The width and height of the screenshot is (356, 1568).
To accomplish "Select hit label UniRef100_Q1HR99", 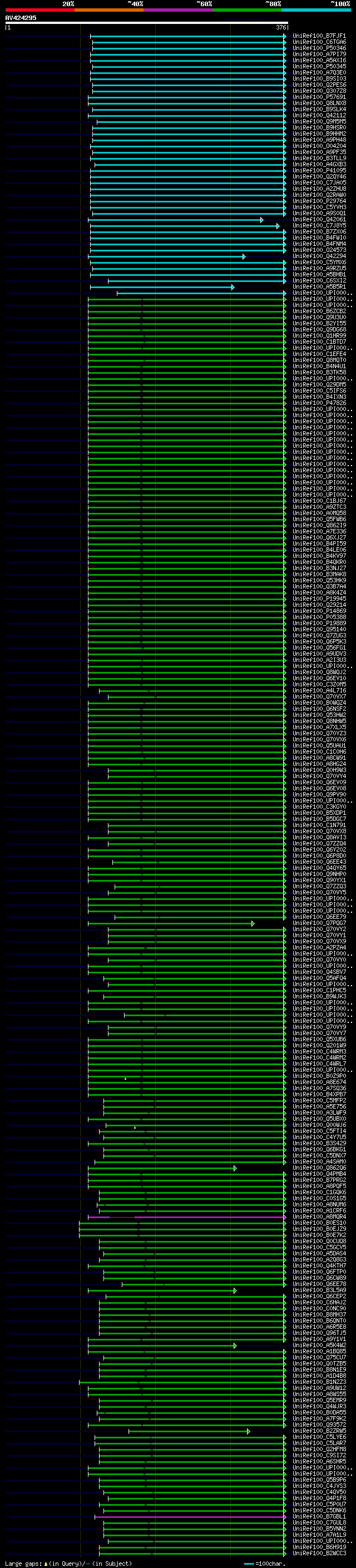I will [319, 335].
